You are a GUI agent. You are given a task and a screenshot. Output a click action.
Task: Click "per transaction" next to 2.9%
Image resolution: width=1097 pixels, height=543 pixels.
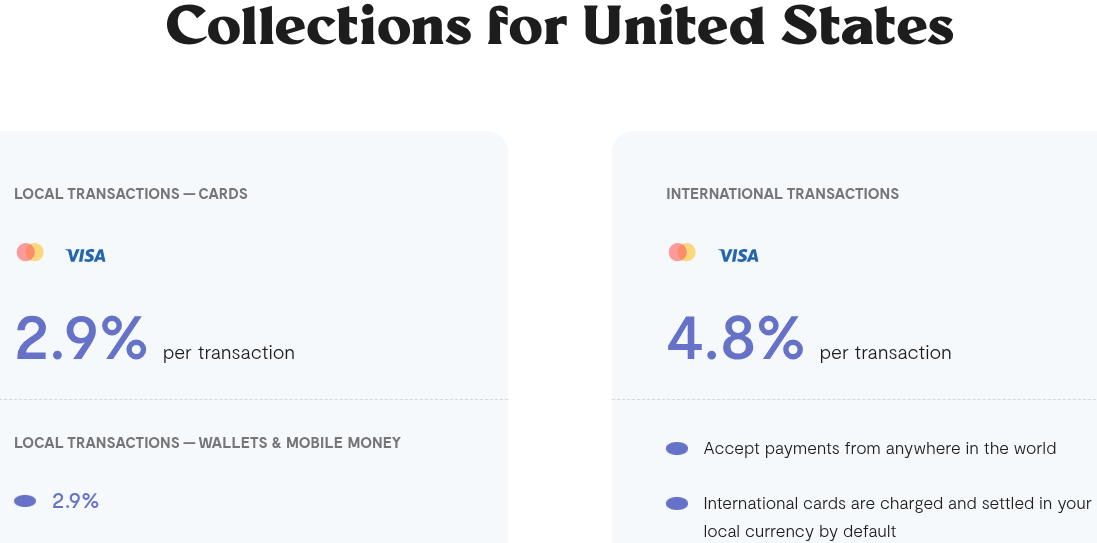click(x=229, y=353)
